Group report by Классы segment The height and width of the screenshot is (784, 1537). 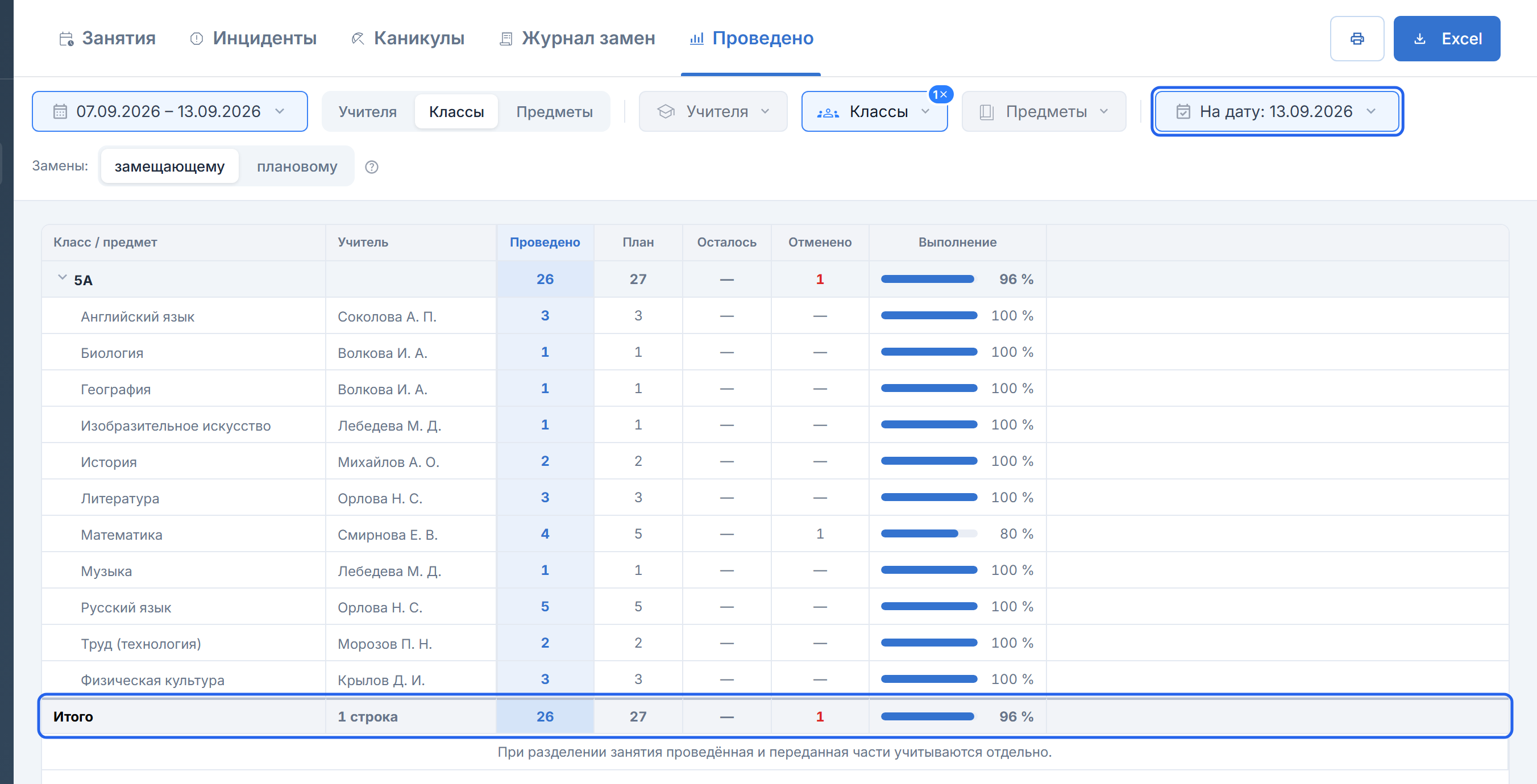(456, 111)
